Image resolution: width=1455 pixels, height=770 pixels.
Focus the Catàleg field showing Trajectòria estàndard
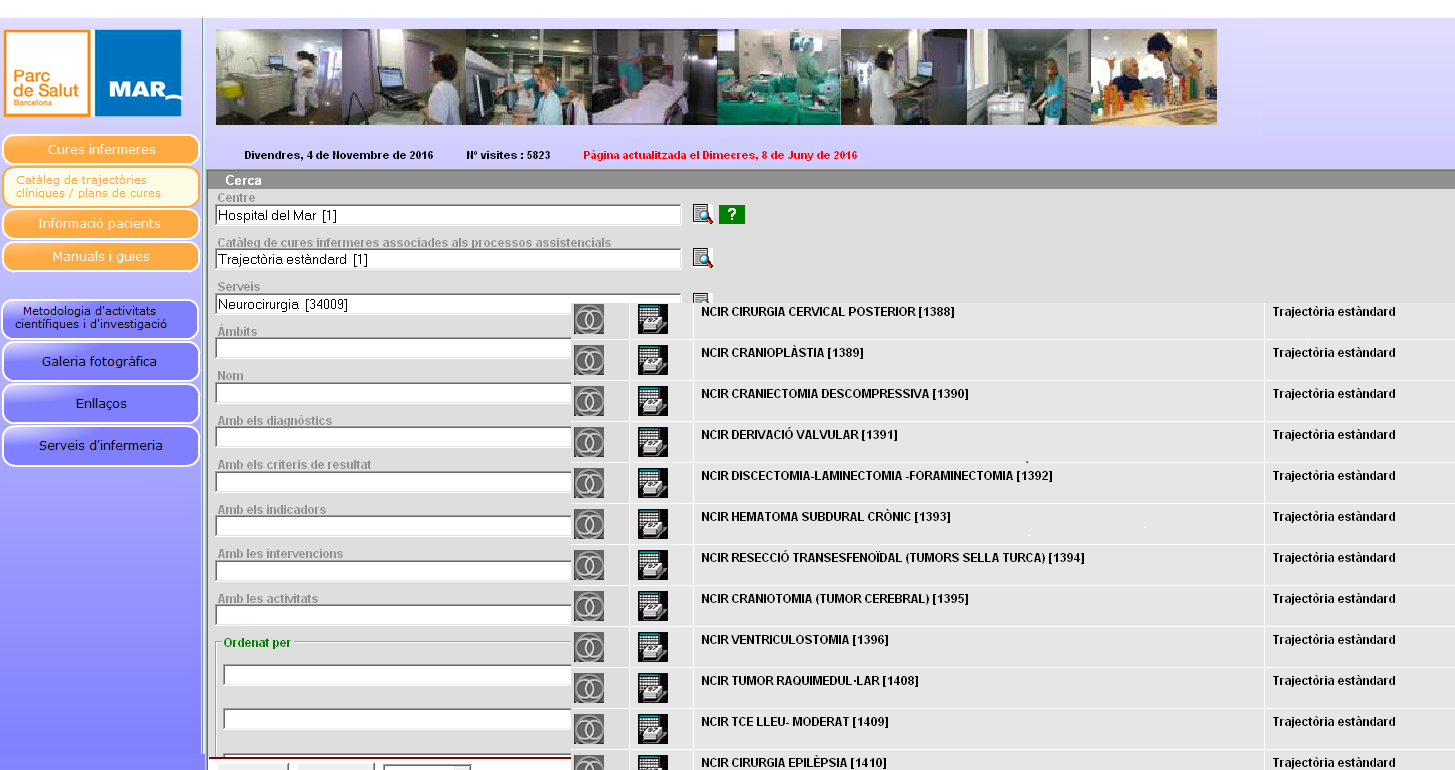(448, 259)
